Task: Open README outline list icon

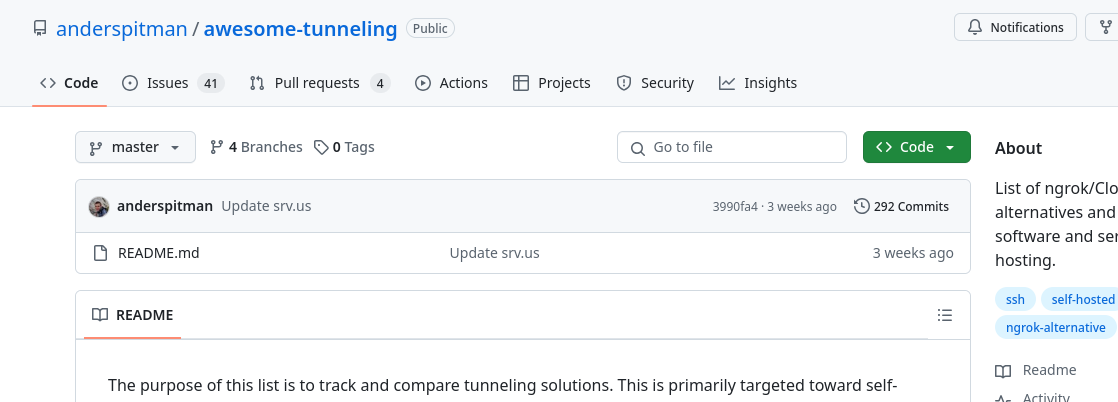Action: click(x=944, y=315)
